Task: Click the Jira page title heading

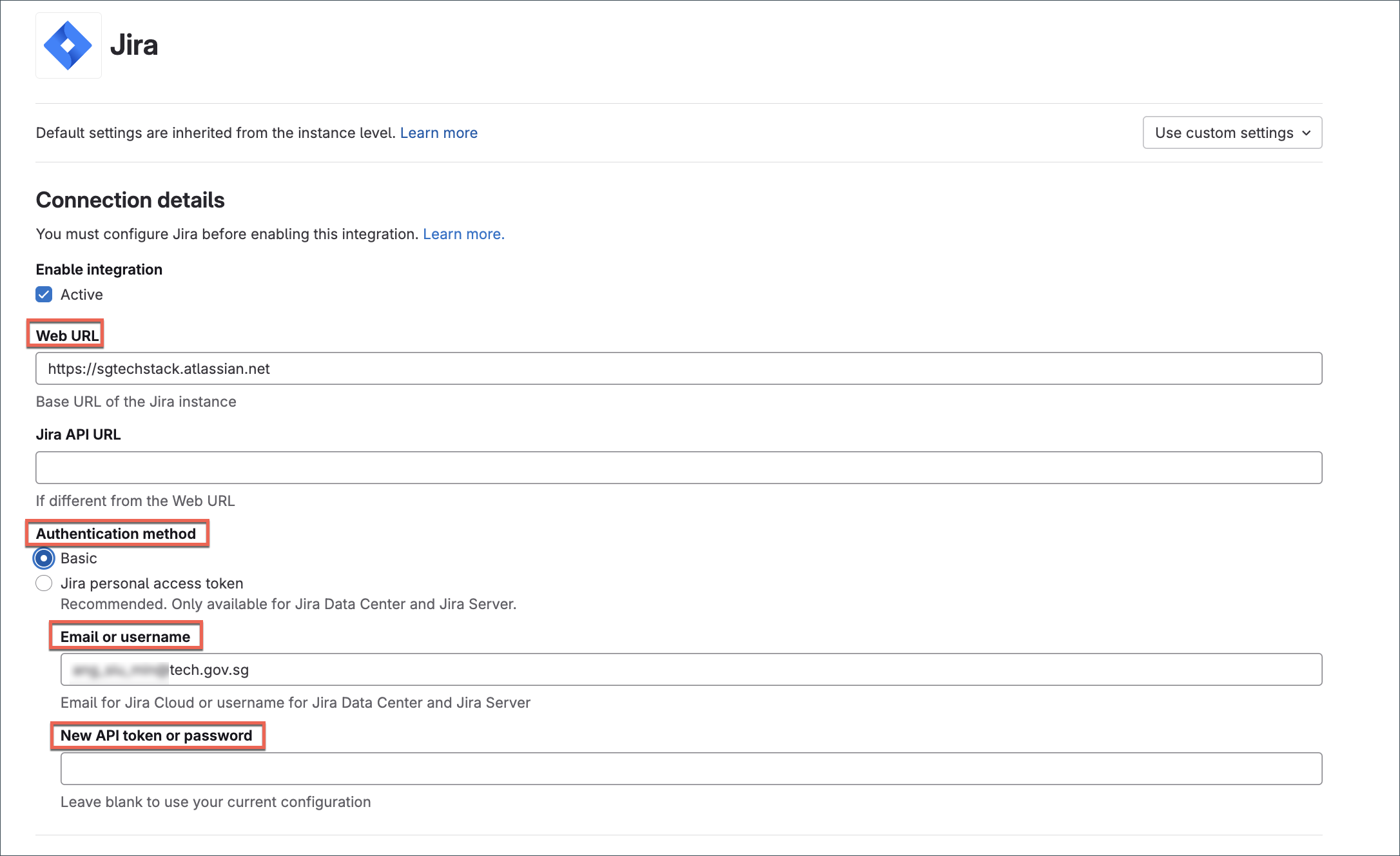Action: tap(134, 45)
